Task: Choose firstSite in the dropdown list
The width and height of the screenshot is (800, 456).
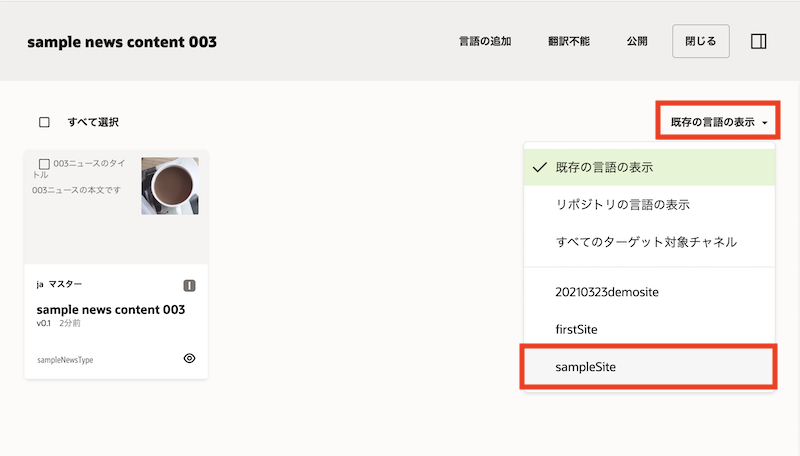Action: click(x=576, y=329)
